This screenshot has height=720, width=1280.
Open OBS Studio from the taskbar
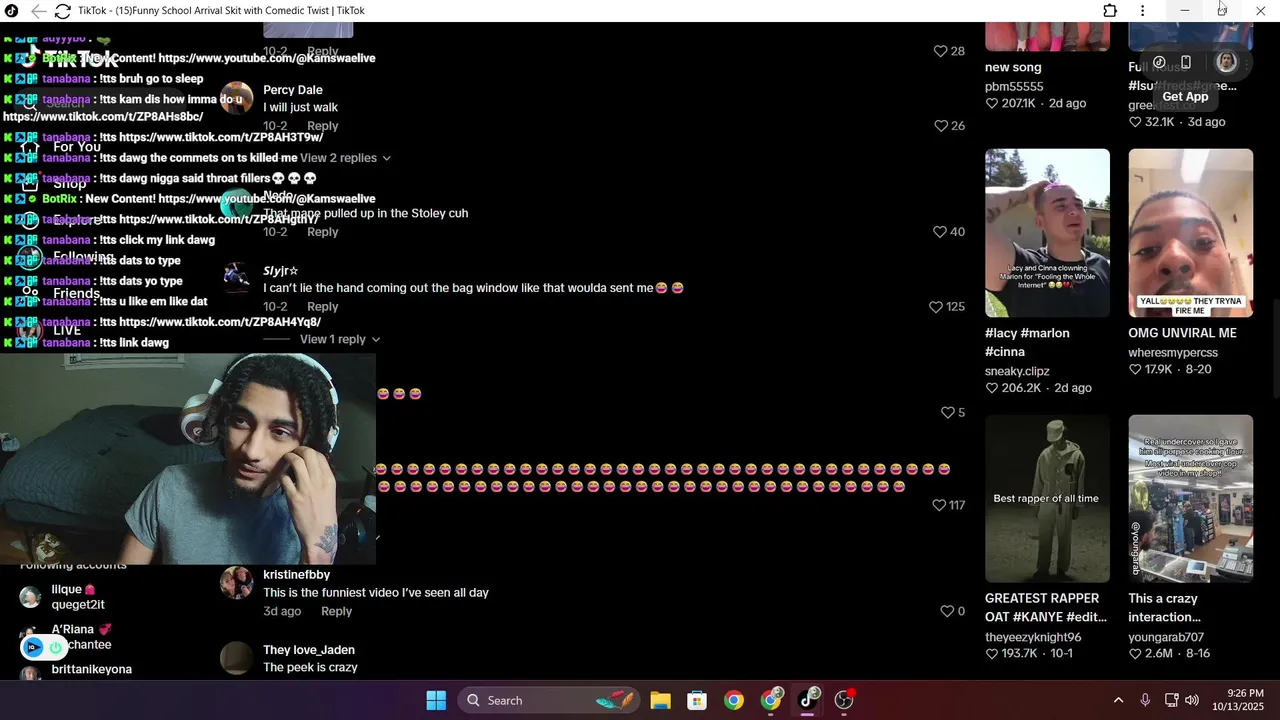pos(845,700)
